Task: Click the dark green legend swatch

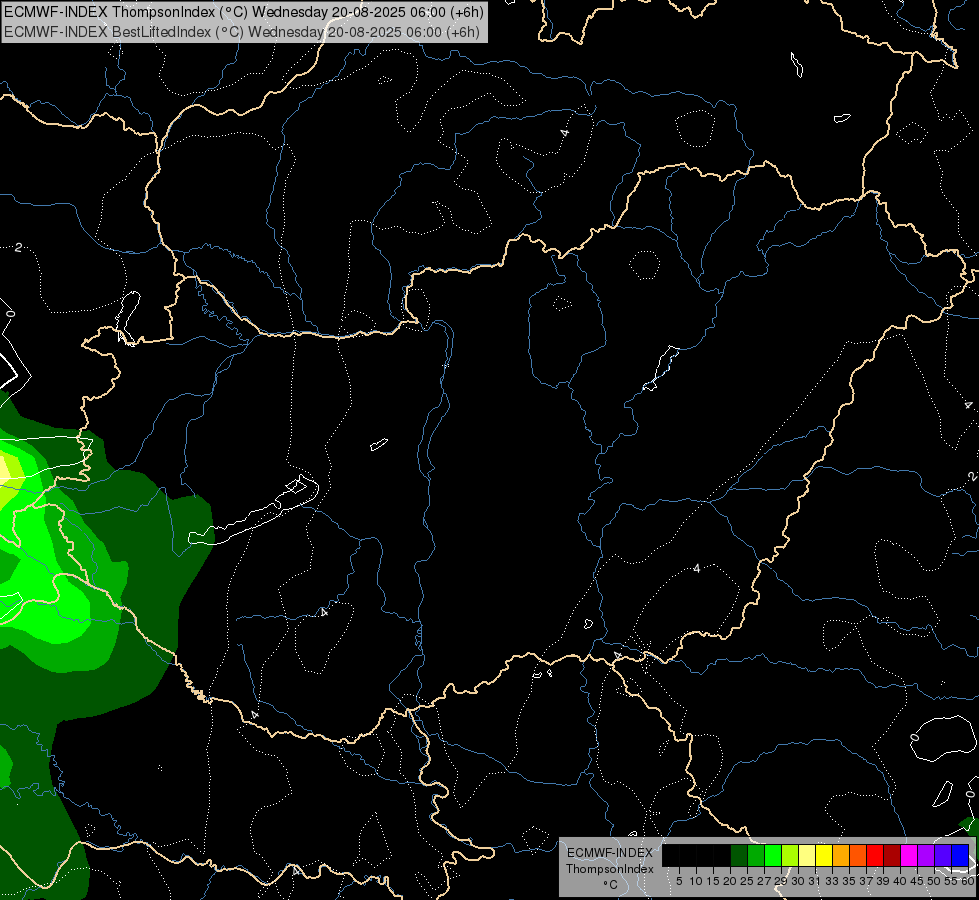Action: tap(739, 855)
